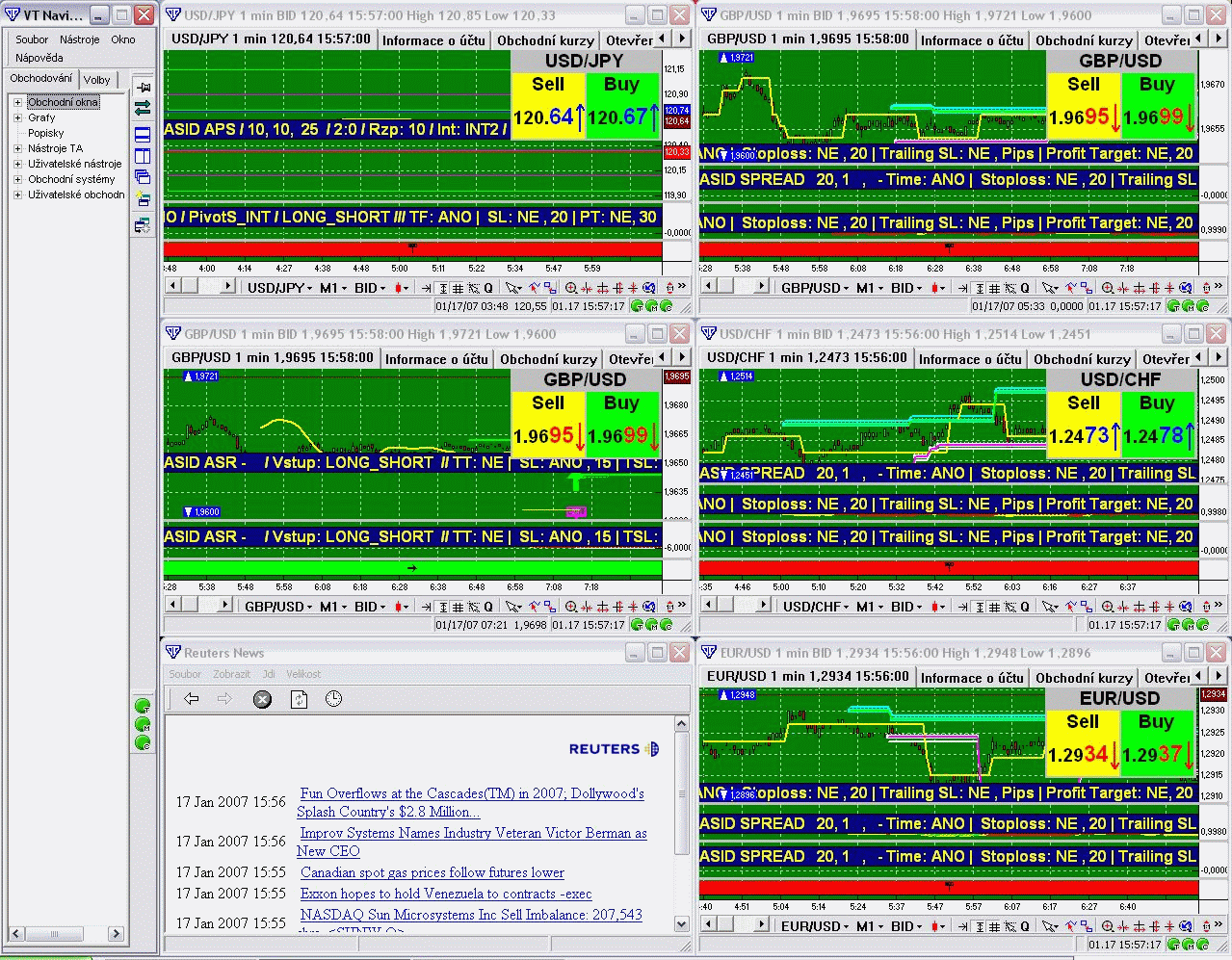Image resolution: width=1232 pixels, height=960 pixels.
Task: Click the clock history icon in Reuters News
Action: [x=333, y=699]
